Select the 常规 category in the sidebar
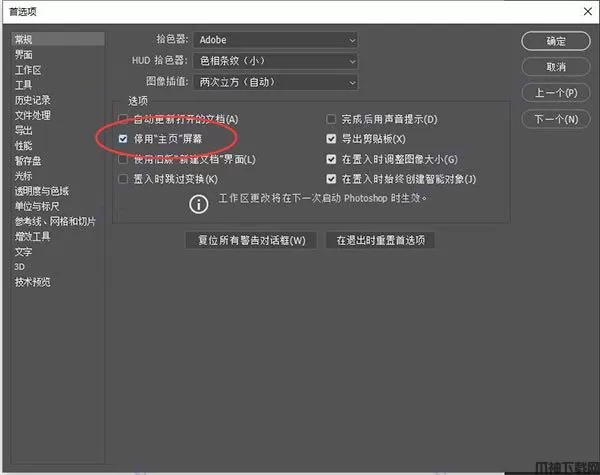This screenshot has width=600, height=475. coord(58,39)
